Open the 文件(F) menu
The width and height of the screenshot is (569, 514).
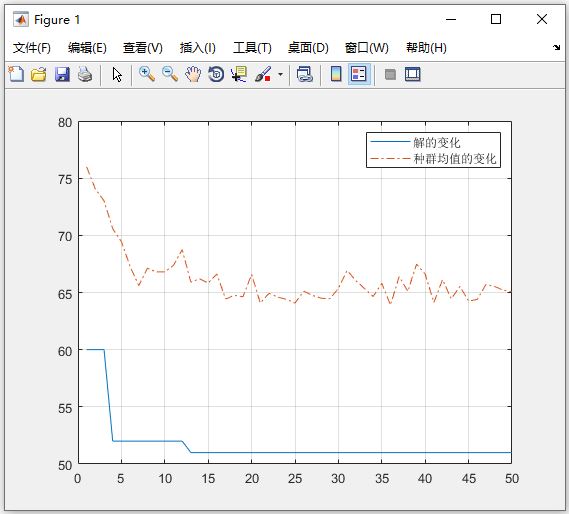coord(32,48)
